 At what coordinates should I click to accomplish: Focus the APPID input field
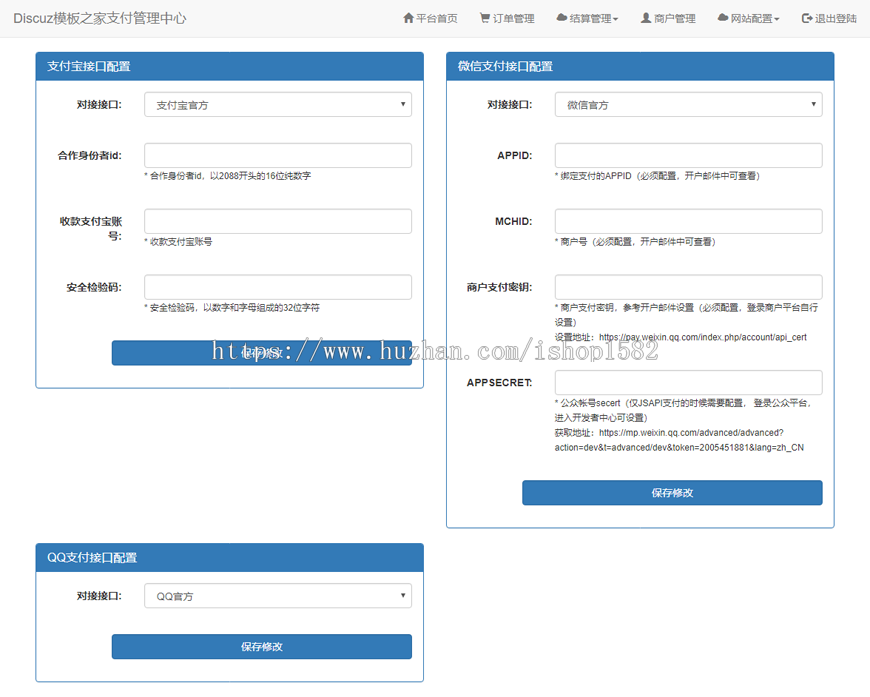click(x=689, y=155)
